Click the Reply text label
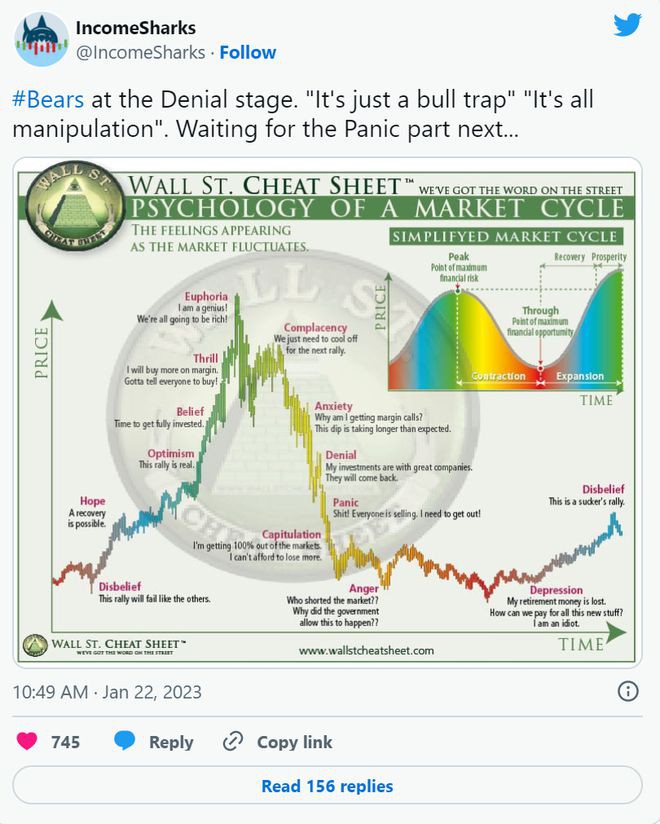Screen dimensions: 660x824 click(x=171, y=742)
